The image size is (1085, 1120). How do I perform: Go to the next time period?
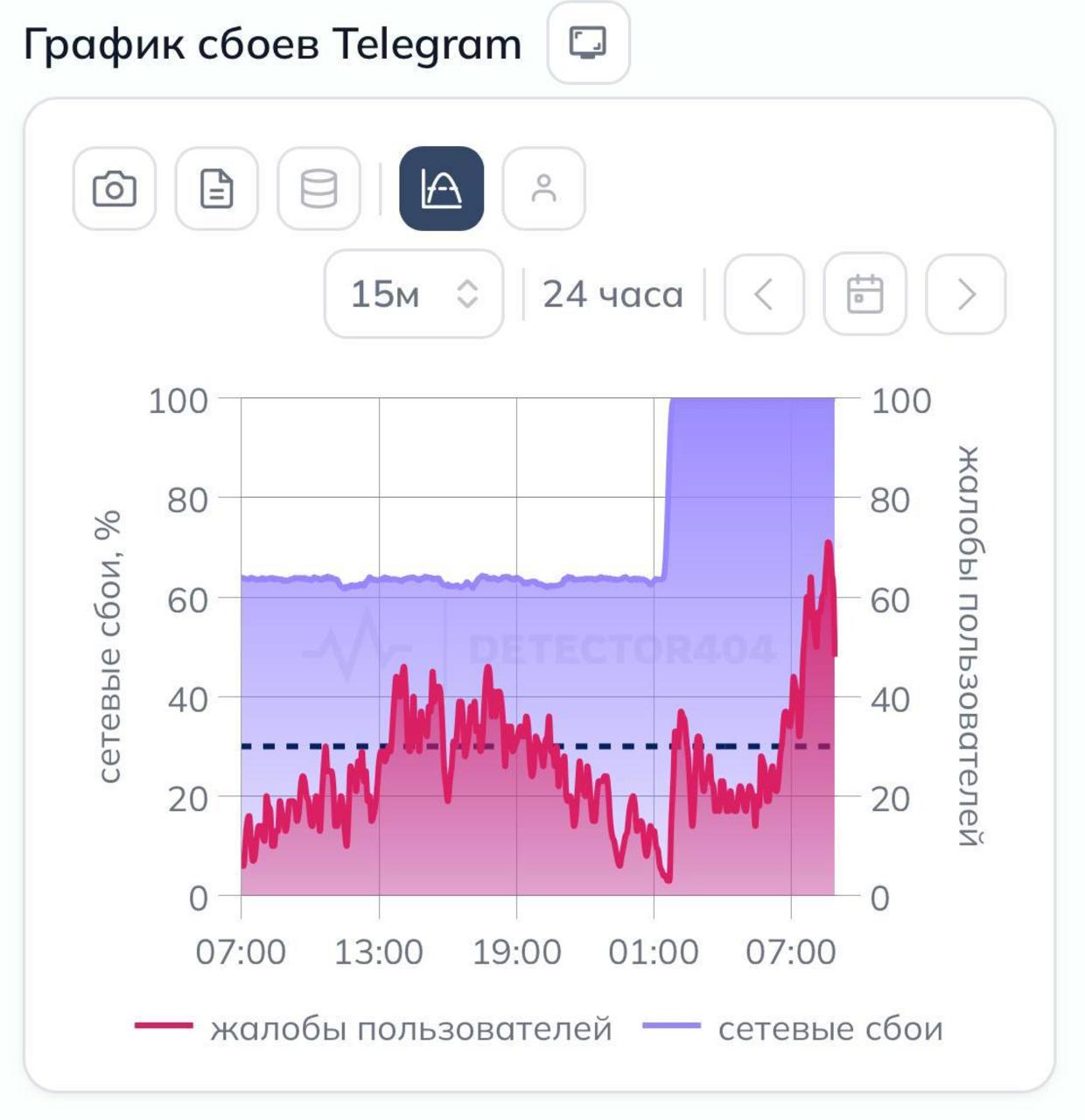(x=965, y=294)
